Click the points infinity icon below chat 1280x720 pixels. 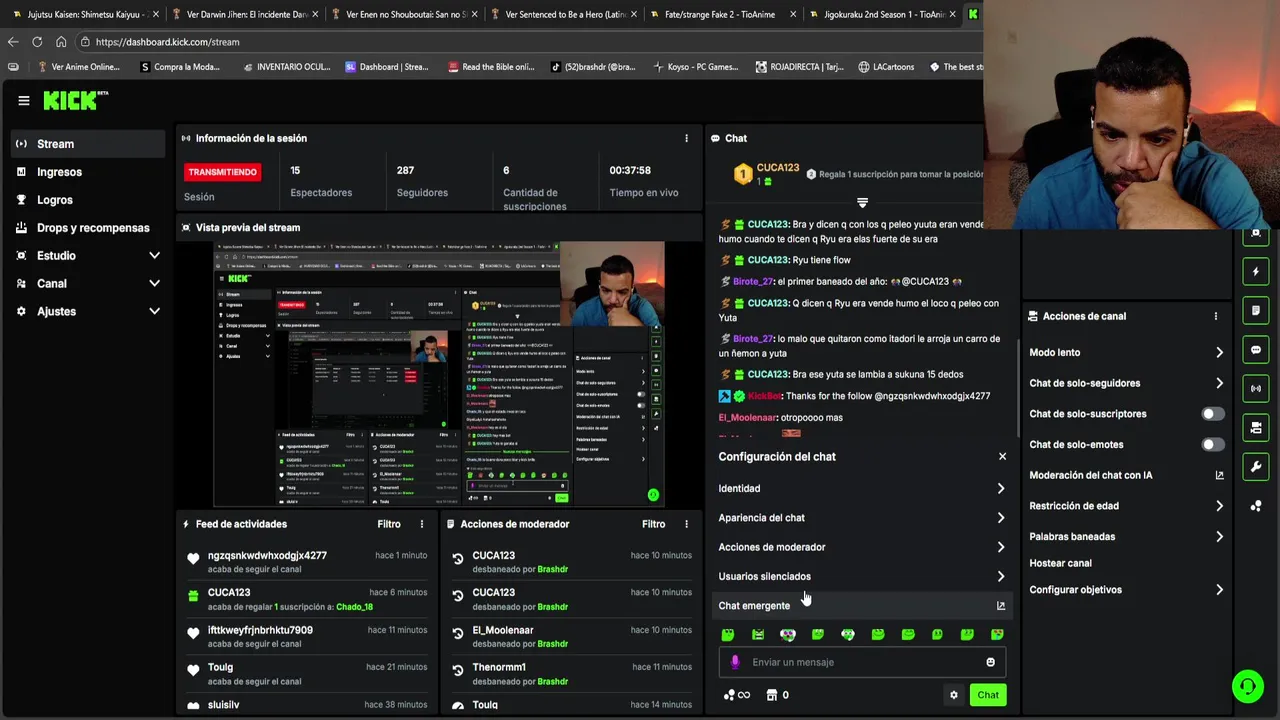736,695
